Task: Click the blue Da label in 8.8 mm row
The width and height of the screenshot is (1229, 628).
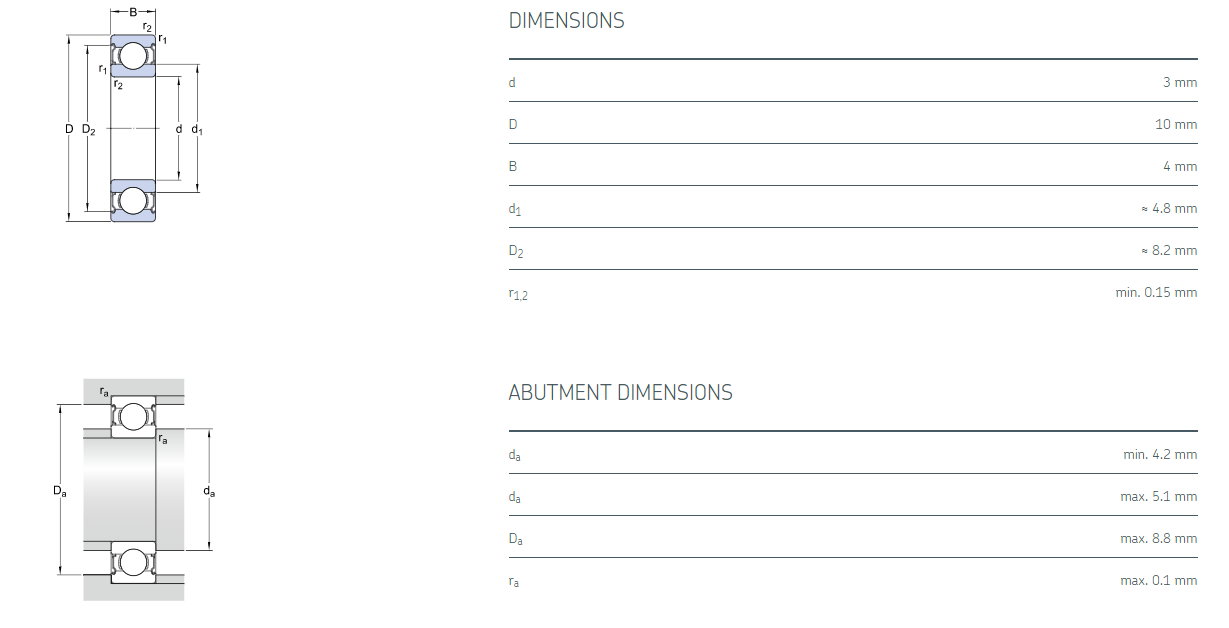Action: [x=515, y=539]
